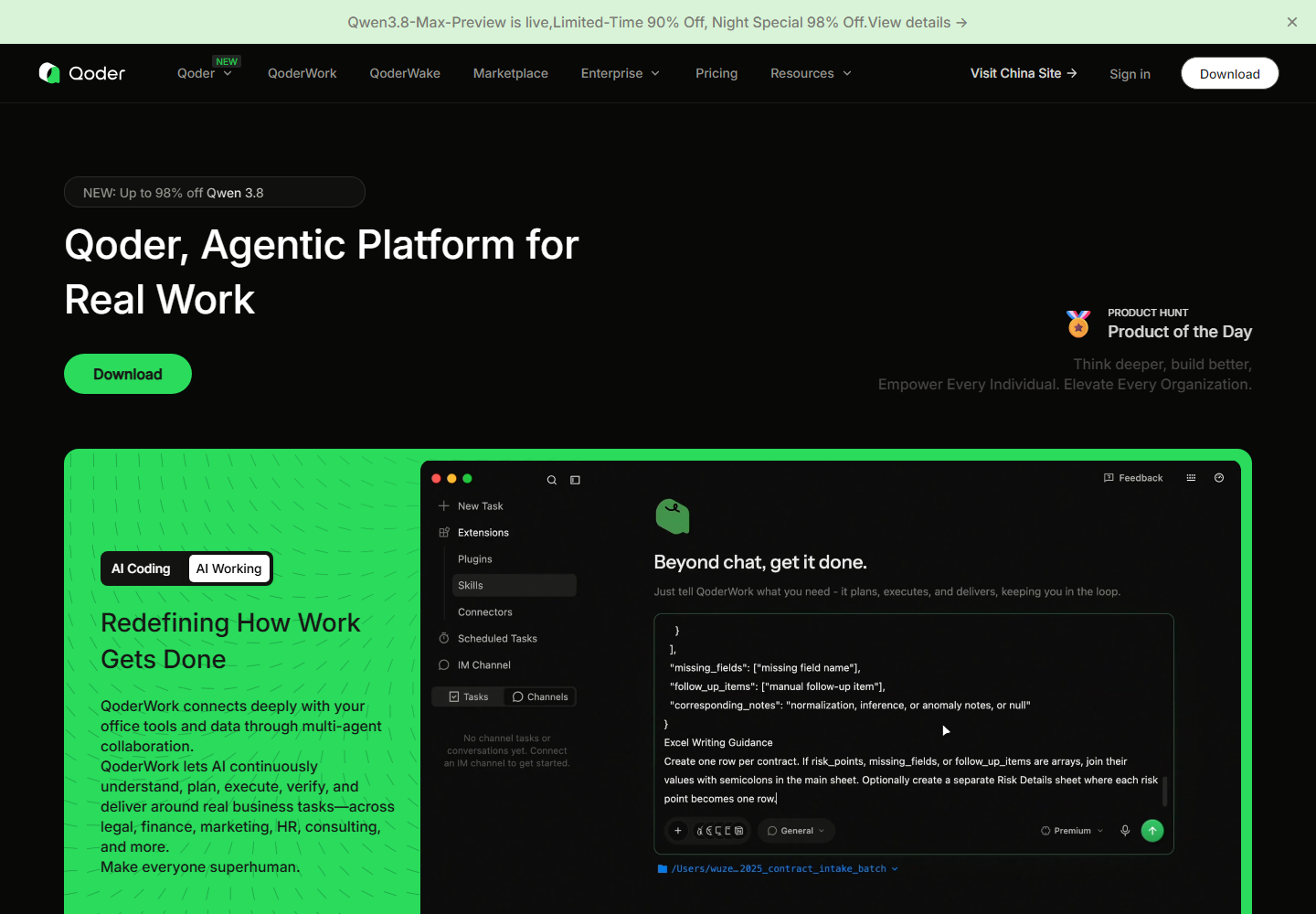This screenshot has height=914, width=1316.
Task: Go to Marketplace in the navigation
Action: (511, 73)
